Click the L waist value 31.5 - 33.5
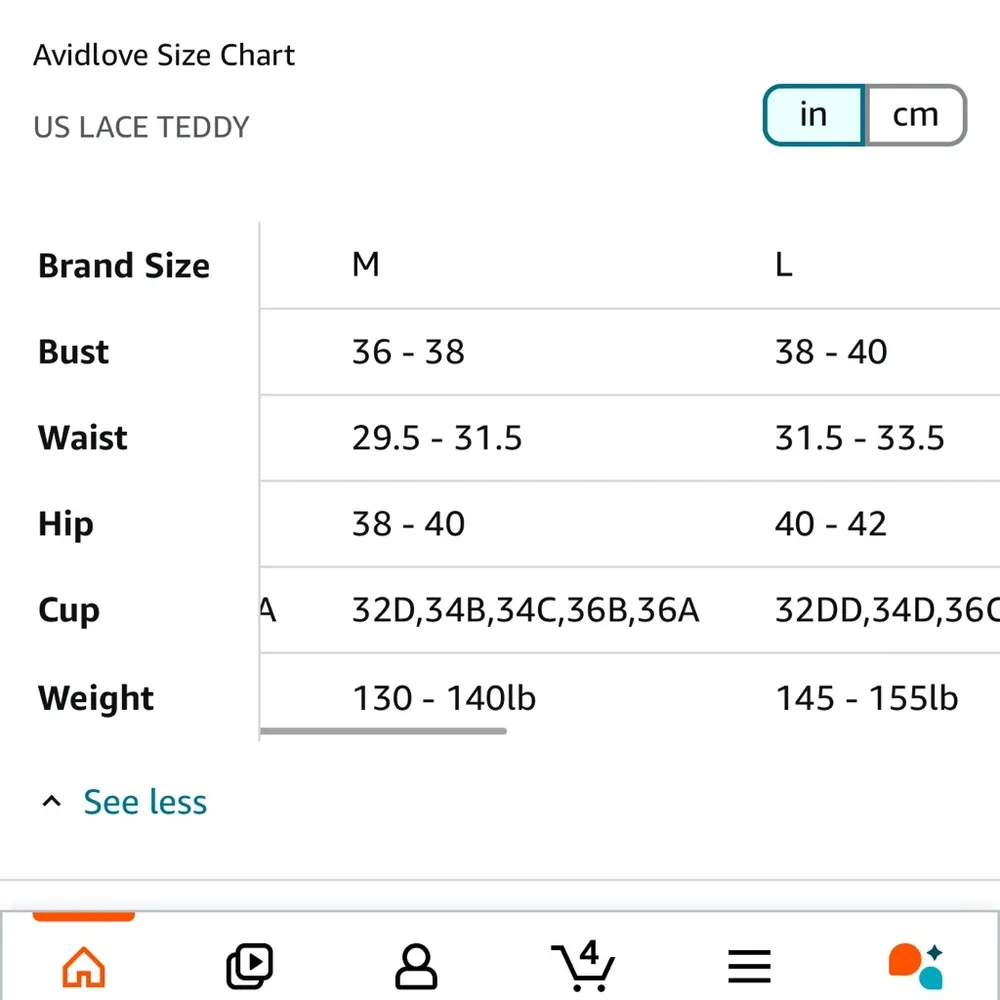The image size is (1000, 1000). pos(859,438)
